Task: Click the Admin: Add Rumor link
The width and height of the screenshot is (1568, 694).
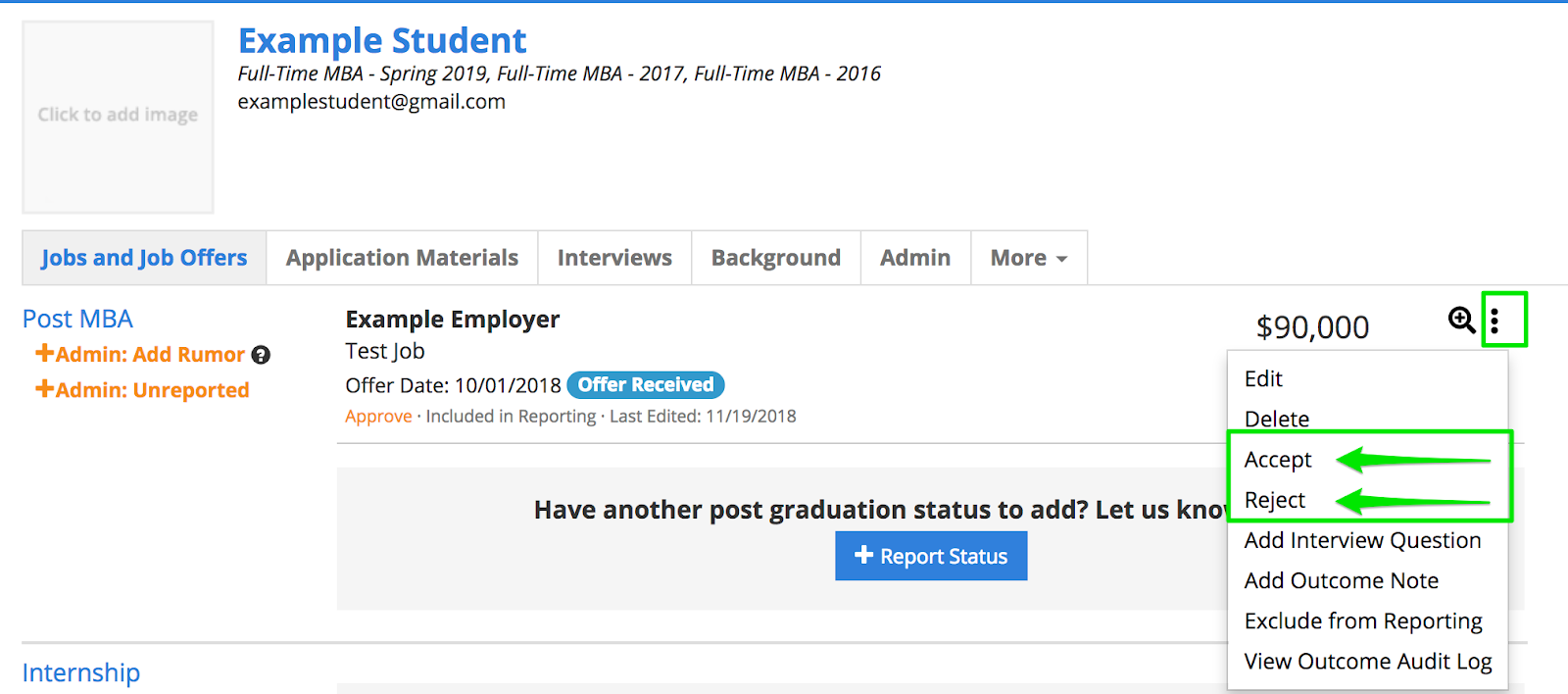Action: coord(140,355)
